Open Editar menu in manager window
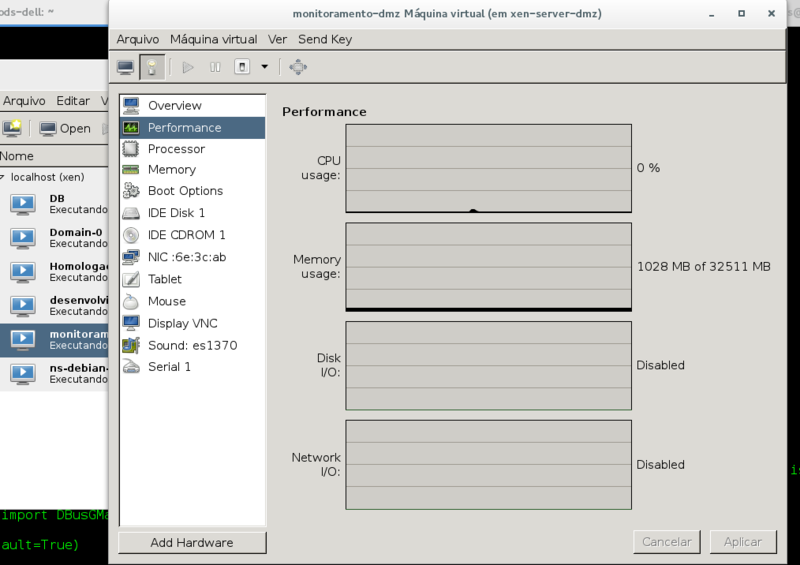 (73, 101)
